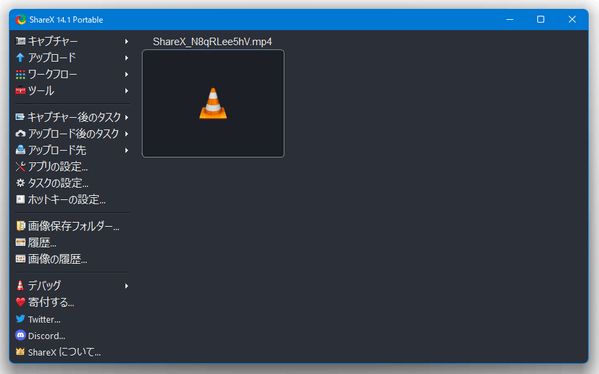Click the ShareX logo in title bar

click(x=21, y=19)
